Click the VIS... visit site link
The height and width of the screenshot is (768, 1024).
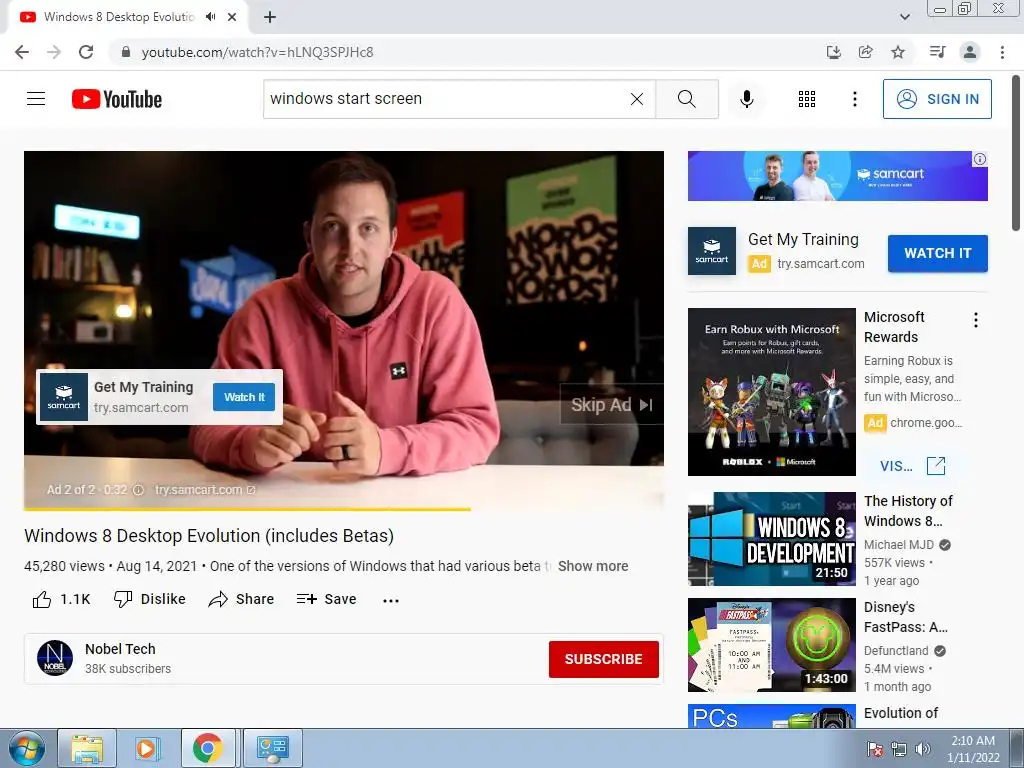click(912, 466)
